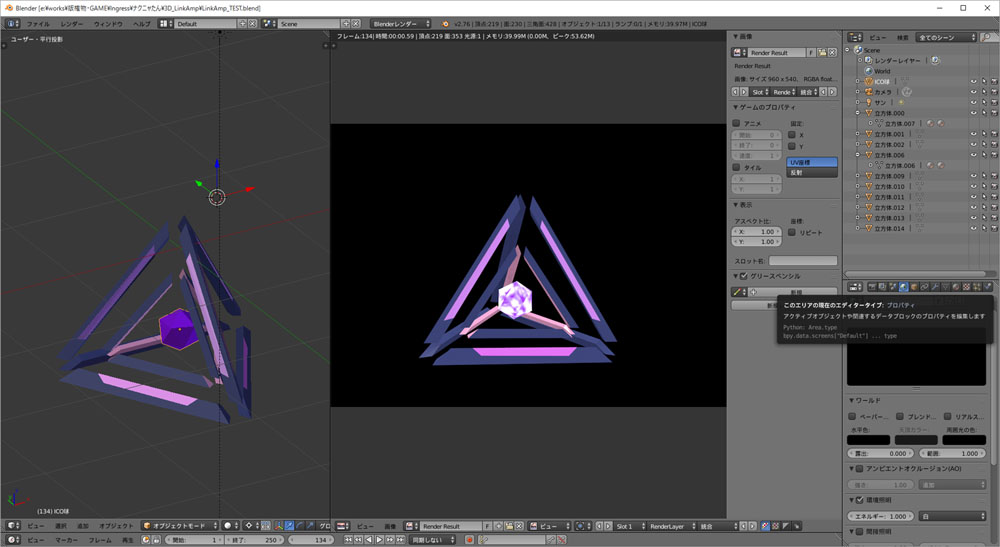Click the grease pencil draw icon
This screenshot has width=1000, height=547.
737,292
